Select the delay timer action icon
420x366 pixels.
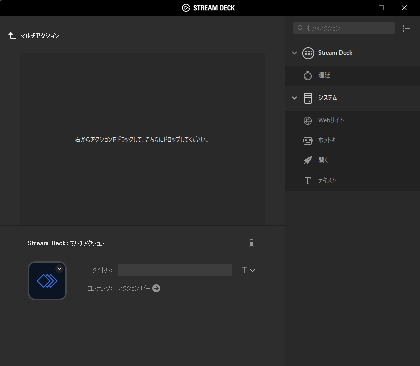pyautogui.click(x=308, y=75)
